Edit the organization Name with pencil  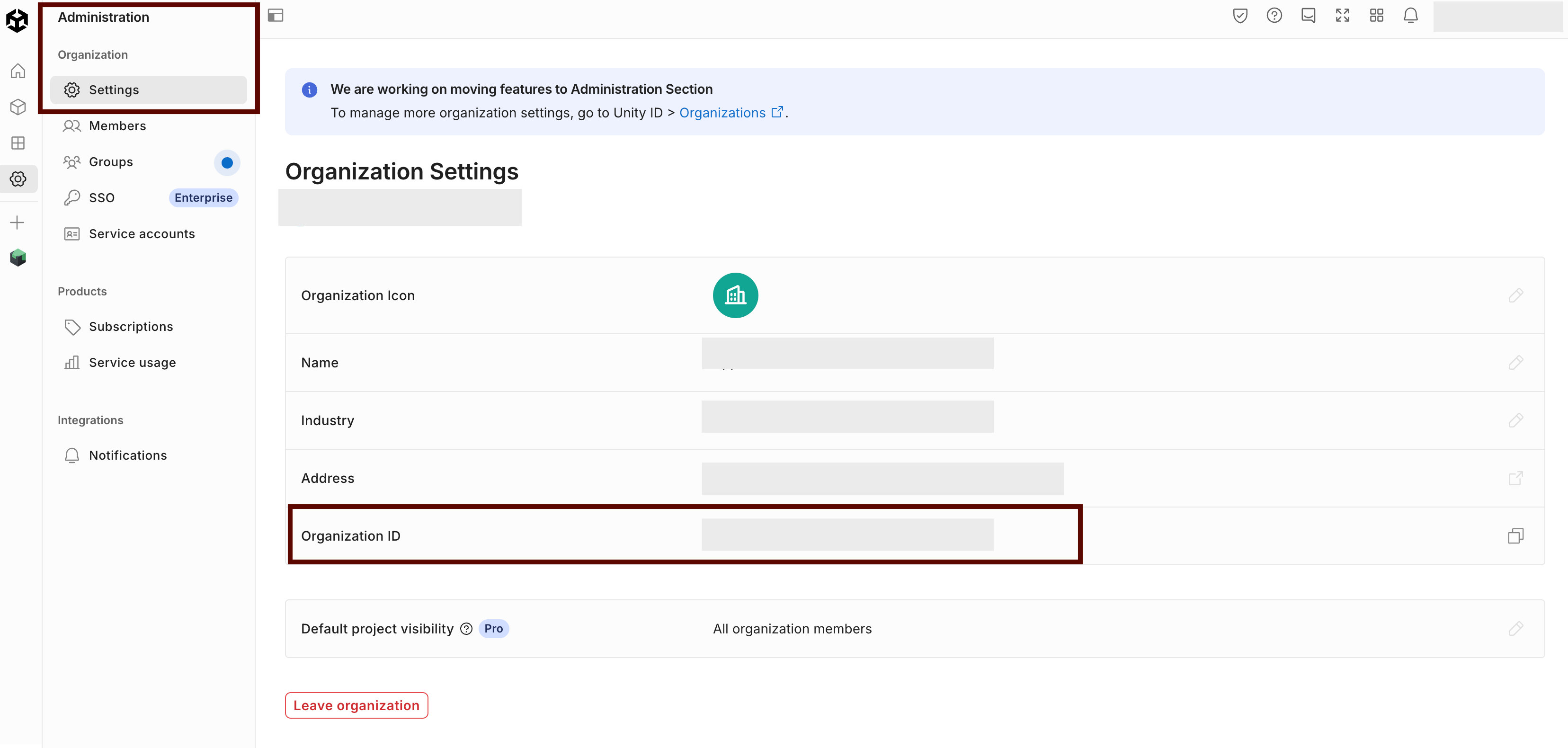point(1515,362)
